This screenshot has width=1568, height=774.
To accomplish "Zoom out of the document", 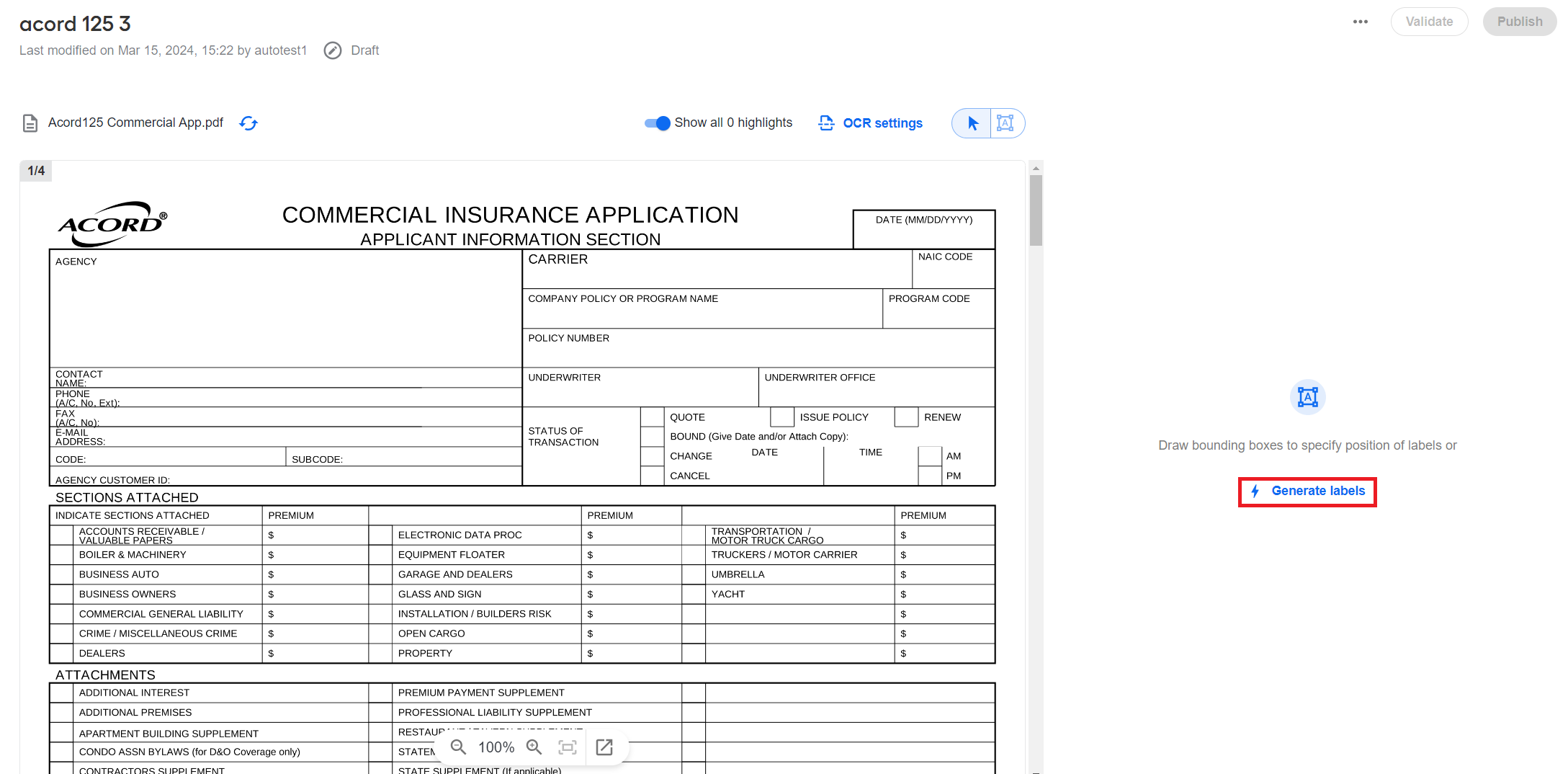I will pyautogui.click(x=458, y=747).
